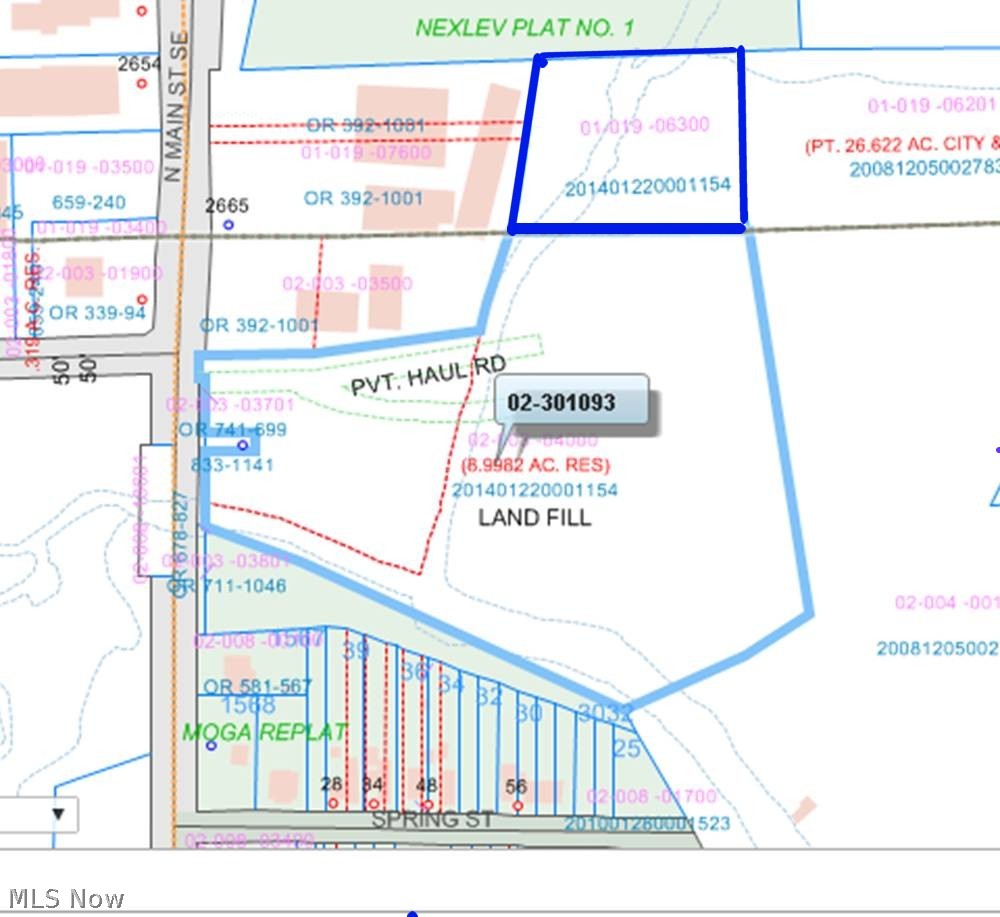Click the number 1588 near MOGA REPLAT
The width and height of the screenshot is (1000, 917).
[x=248, y=705]
